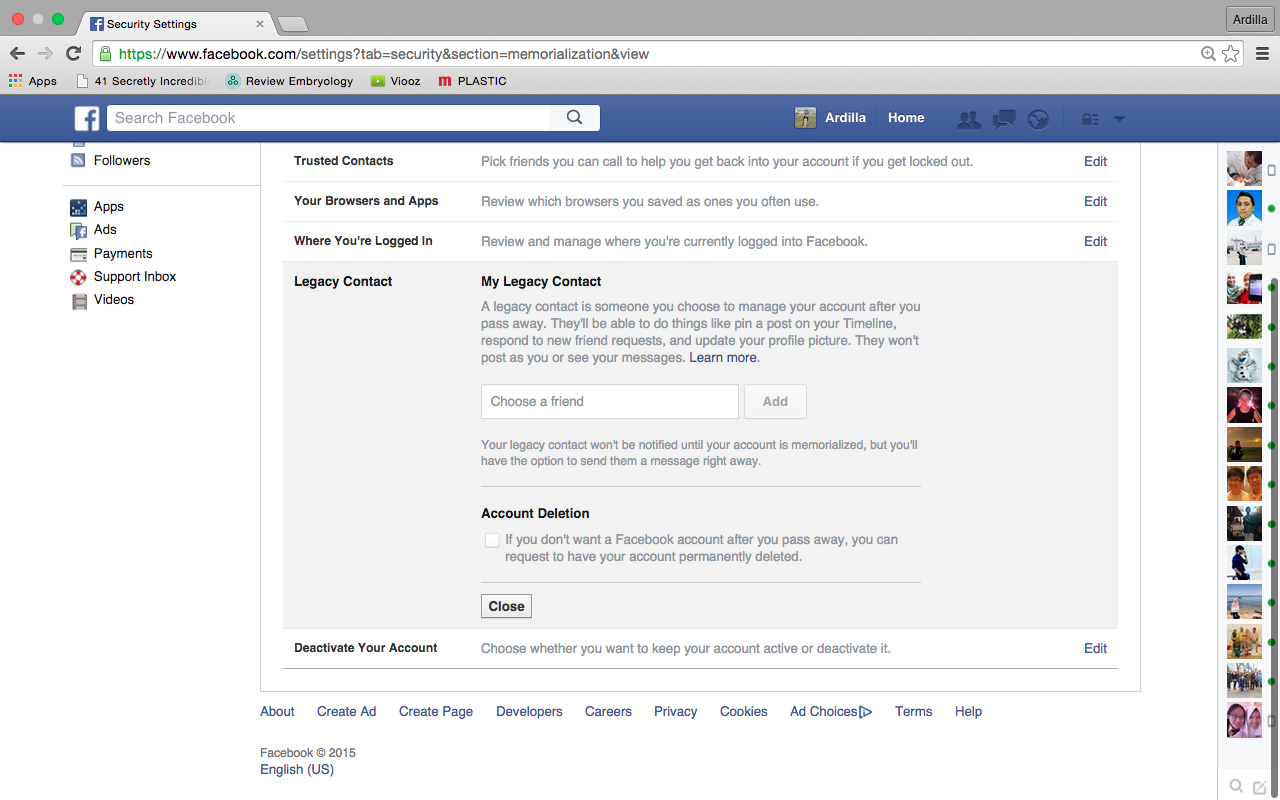Open the Friend Requests icon
Screen dimensions: 1280x800
[968, 119]
